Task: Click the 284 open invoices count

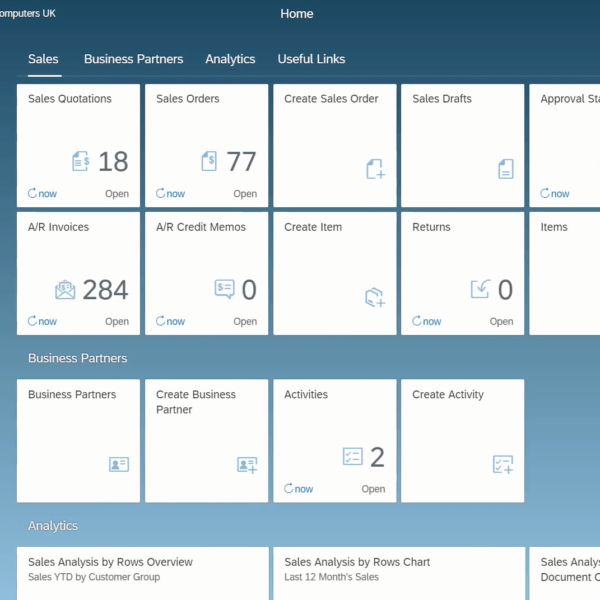Action: click(x=106, y=290)
